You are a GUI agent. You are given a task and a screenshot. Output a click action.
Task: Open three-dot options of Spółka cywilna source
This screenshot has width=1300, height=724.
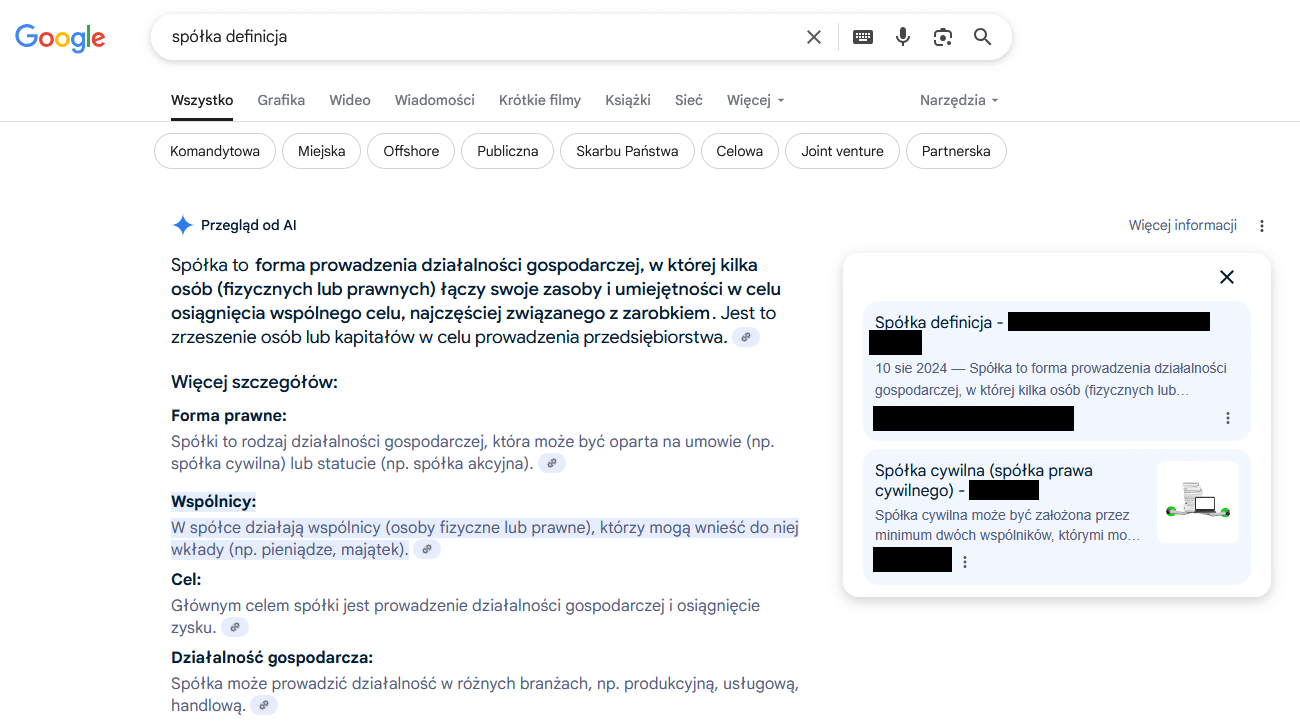(x=965, y=562)
